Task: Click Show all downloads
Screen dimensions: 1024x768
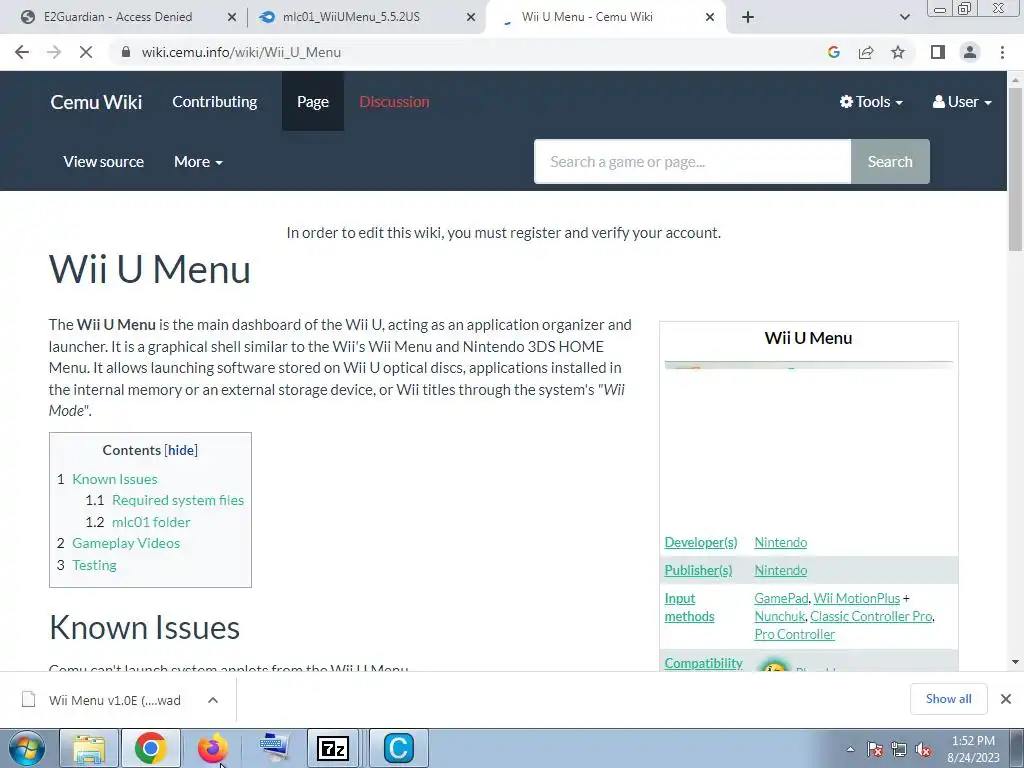Action: click(x=948, y=699)
